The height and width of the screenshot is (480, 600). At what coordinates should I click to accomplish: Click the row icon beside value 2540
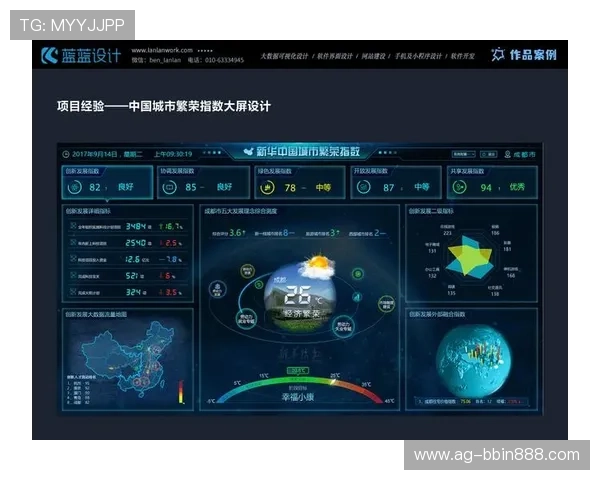(73, 242)
